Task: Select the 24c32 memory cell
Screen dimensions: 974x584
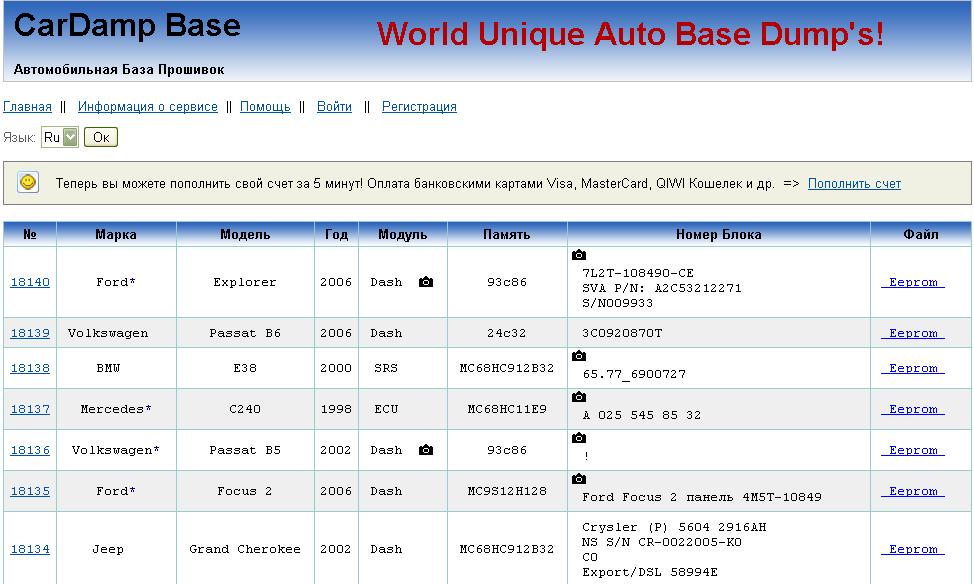Action: click(507, 333)
